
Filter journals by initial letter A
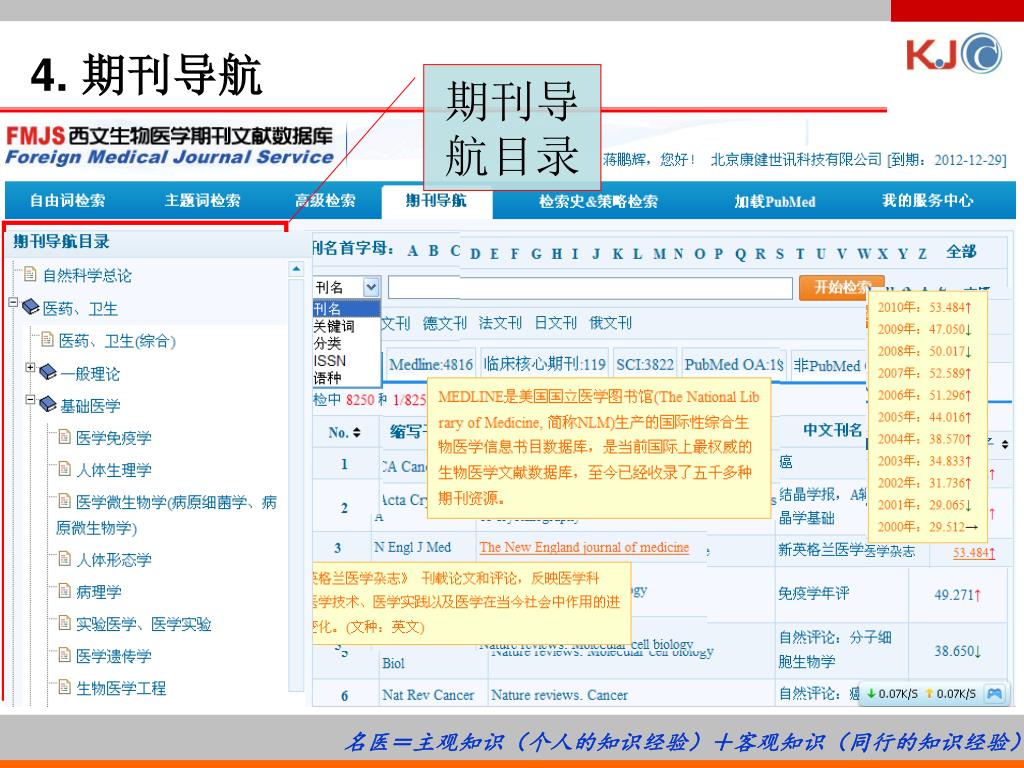tap(413, 252)
